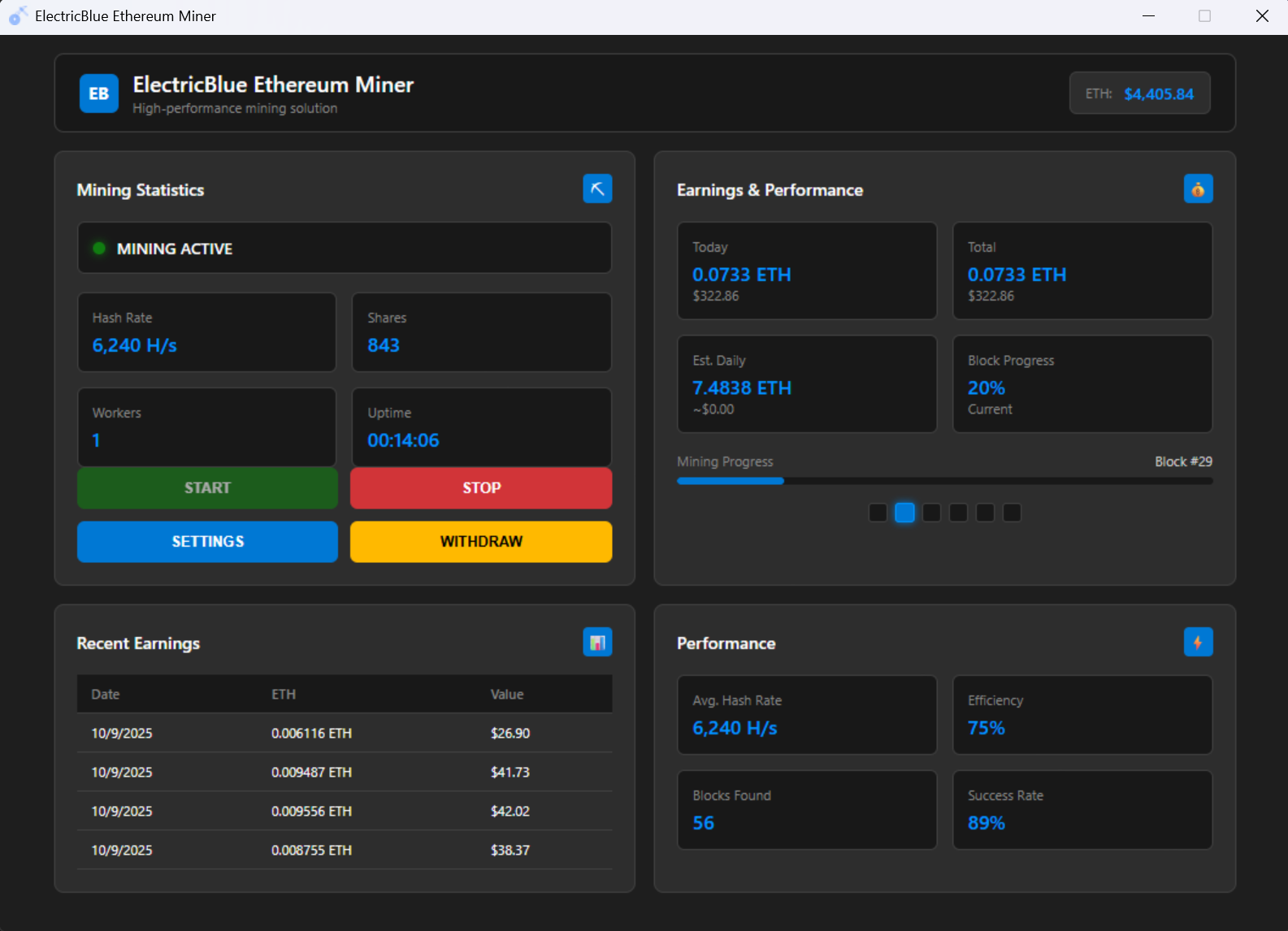Click the Hash Rate stat card

(x=206, y=332)
